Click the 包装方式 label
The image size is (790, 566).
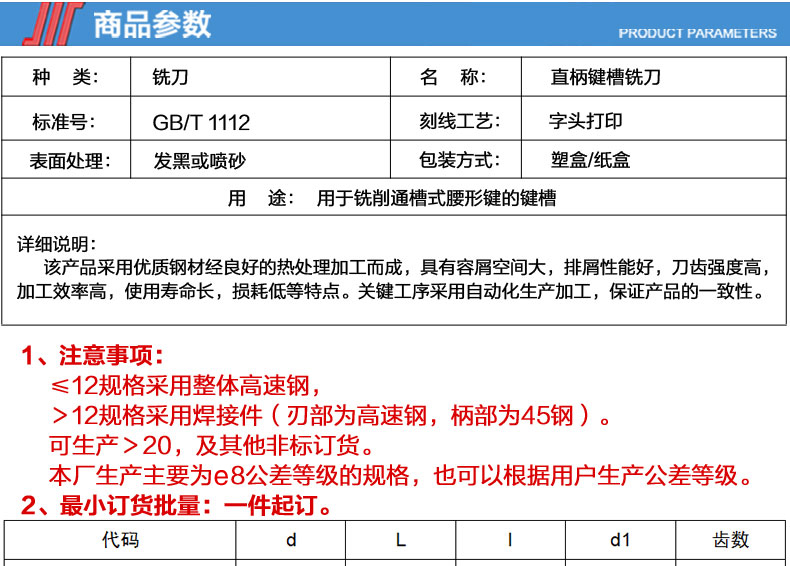(459, 160)
